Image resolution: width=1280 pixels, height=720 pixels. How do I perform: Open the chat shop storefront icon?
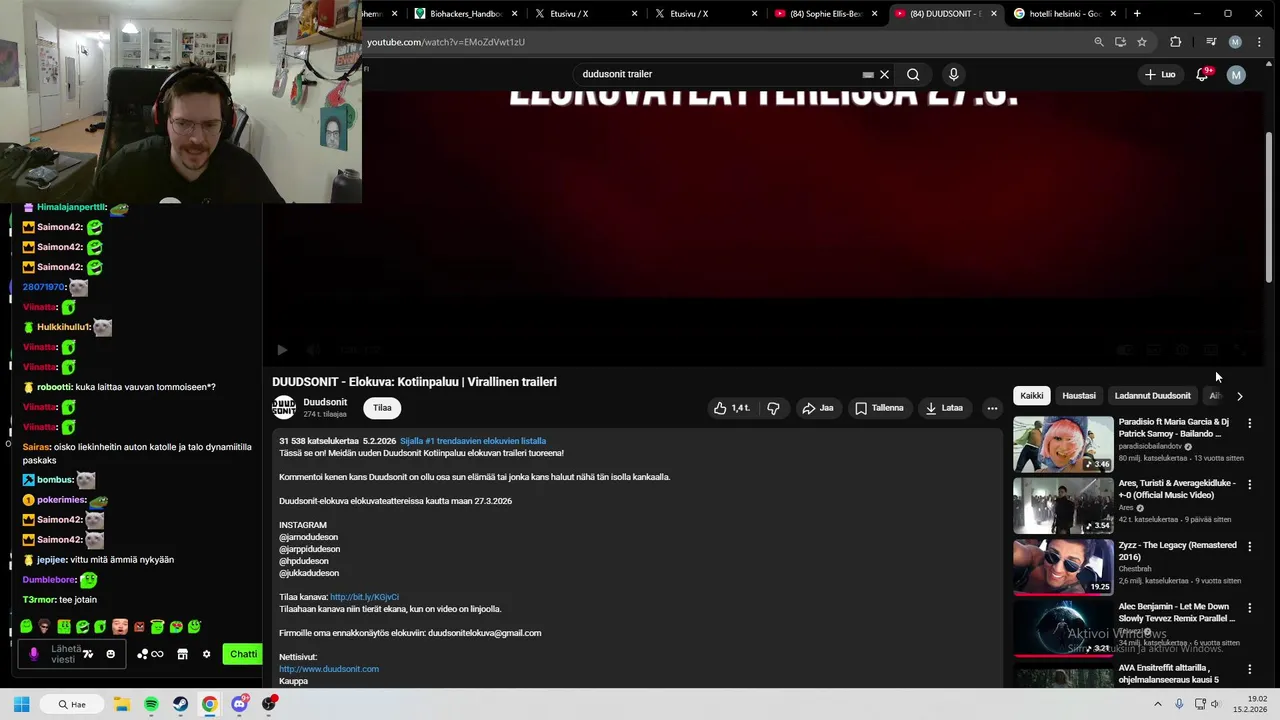(183, 654)
